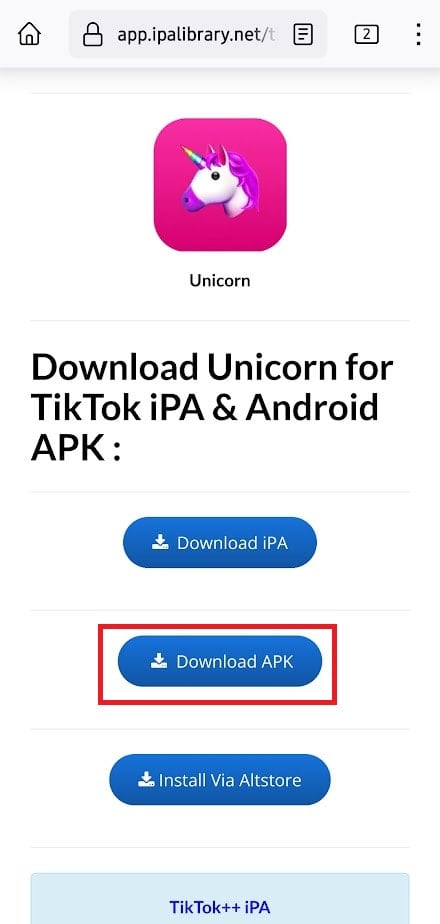This screenshot has width=440, height=924.
Task: Click the Install Via Altstore button
Action: 220,780
